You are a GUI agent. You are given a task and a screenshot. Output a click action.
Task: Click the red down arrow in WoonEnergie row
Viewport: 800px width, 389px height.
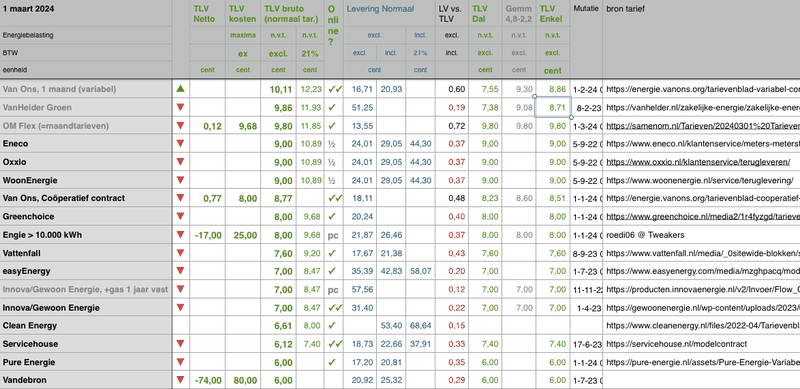[180, 180]
